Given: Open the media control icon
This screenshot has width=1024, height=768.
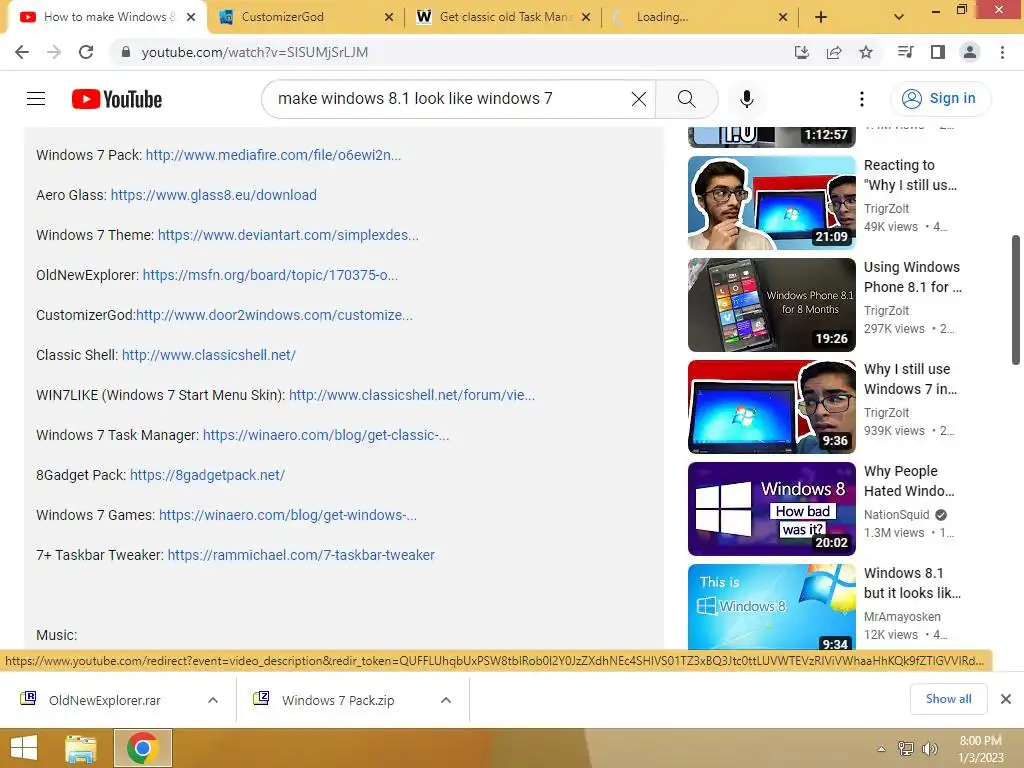Looking at the screenshot, I should pyautogui.click(x=905, y=52).
